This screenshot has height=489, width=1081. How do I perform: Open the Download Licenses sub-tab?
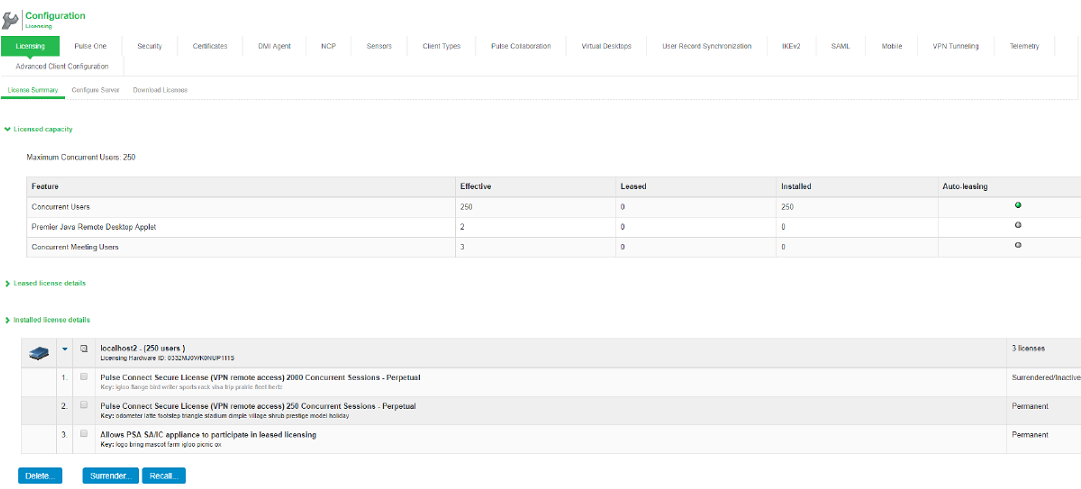[160, 90]
